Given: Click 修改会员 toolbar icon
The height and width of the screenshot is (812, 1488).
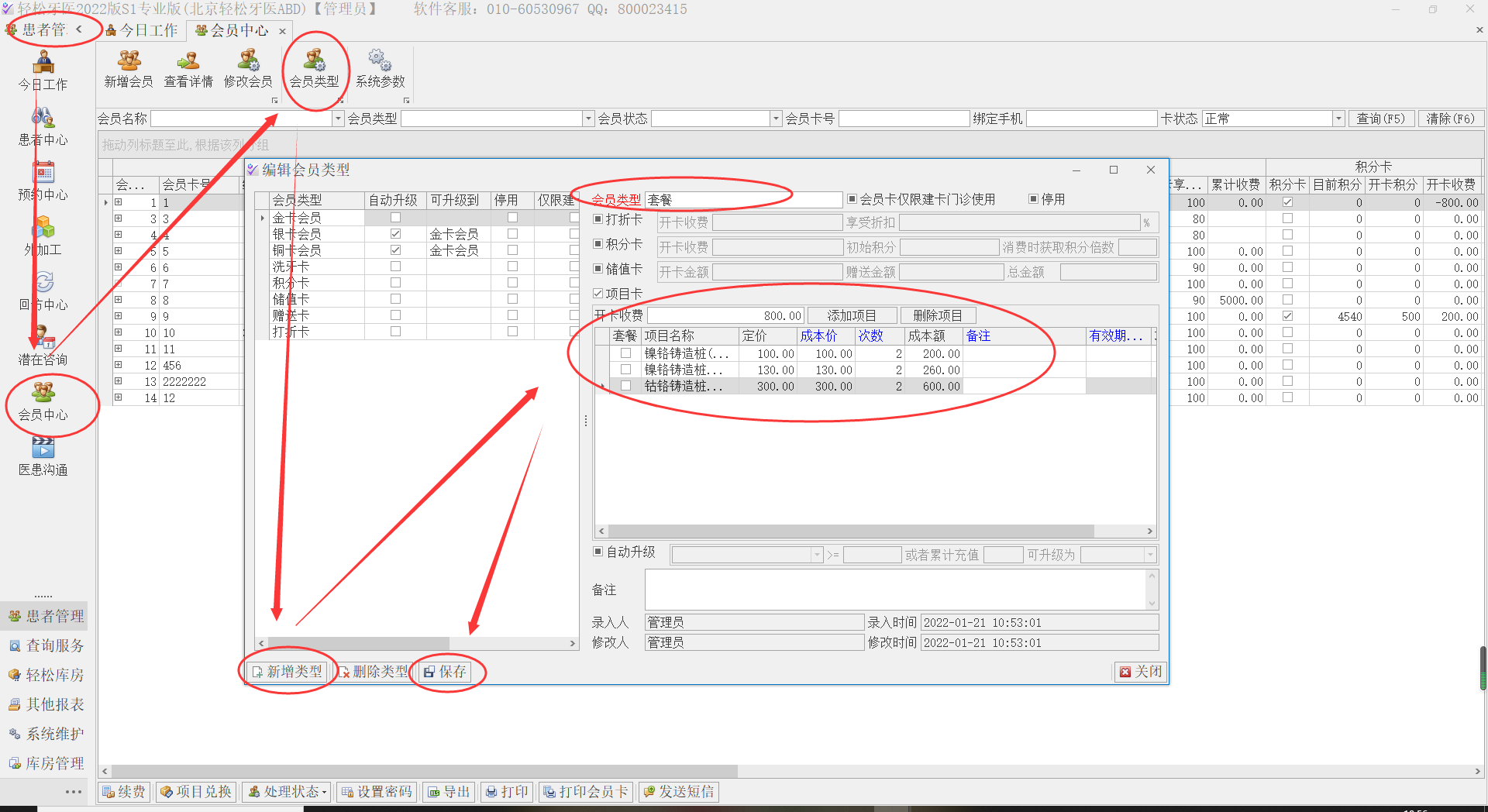Looking at the screenshot, I should click(x=248, y=69).
